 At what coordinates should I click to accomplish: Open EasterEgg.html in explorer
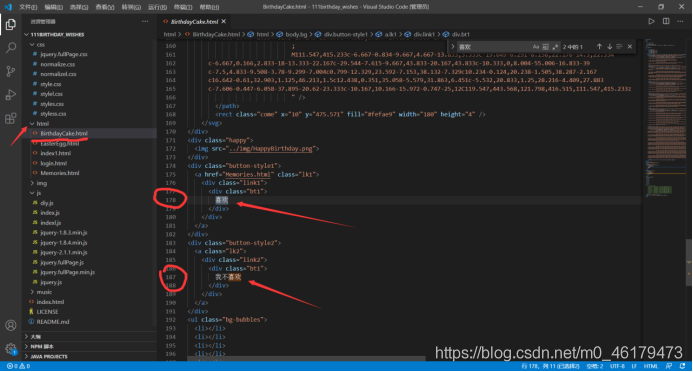pyautogui.click(x=60, y=143)
